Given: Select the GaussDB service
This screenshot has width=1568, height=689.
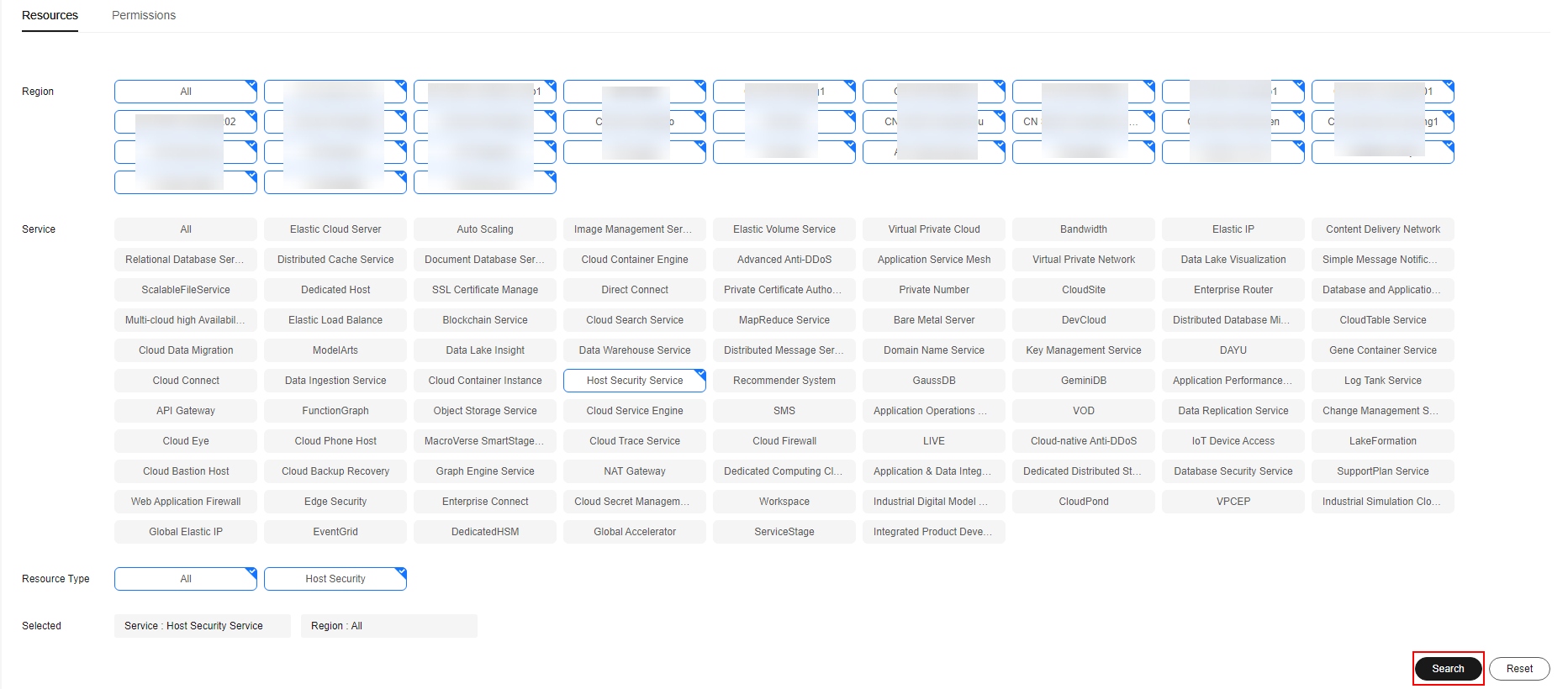Looking at the screenshot, I should click(x=934, y=381).
